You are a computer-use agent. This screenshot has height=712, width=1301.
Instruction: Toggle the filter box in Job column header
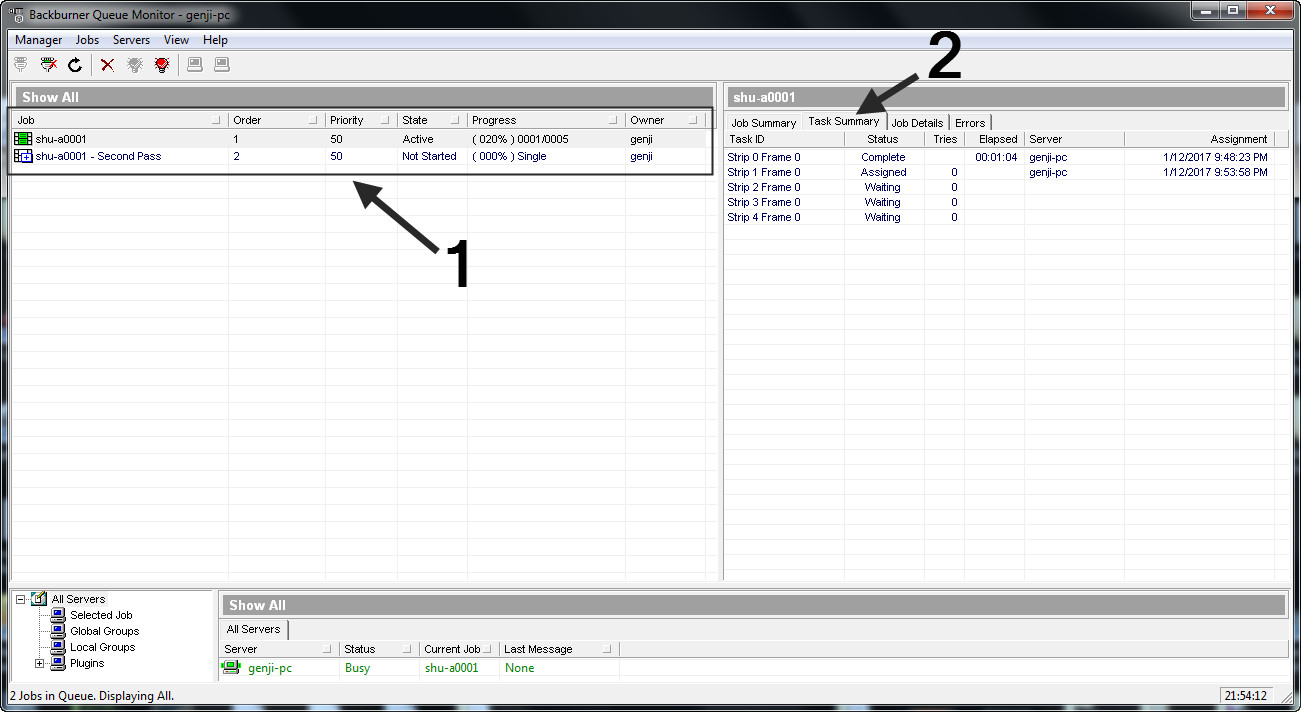(216, 121)
